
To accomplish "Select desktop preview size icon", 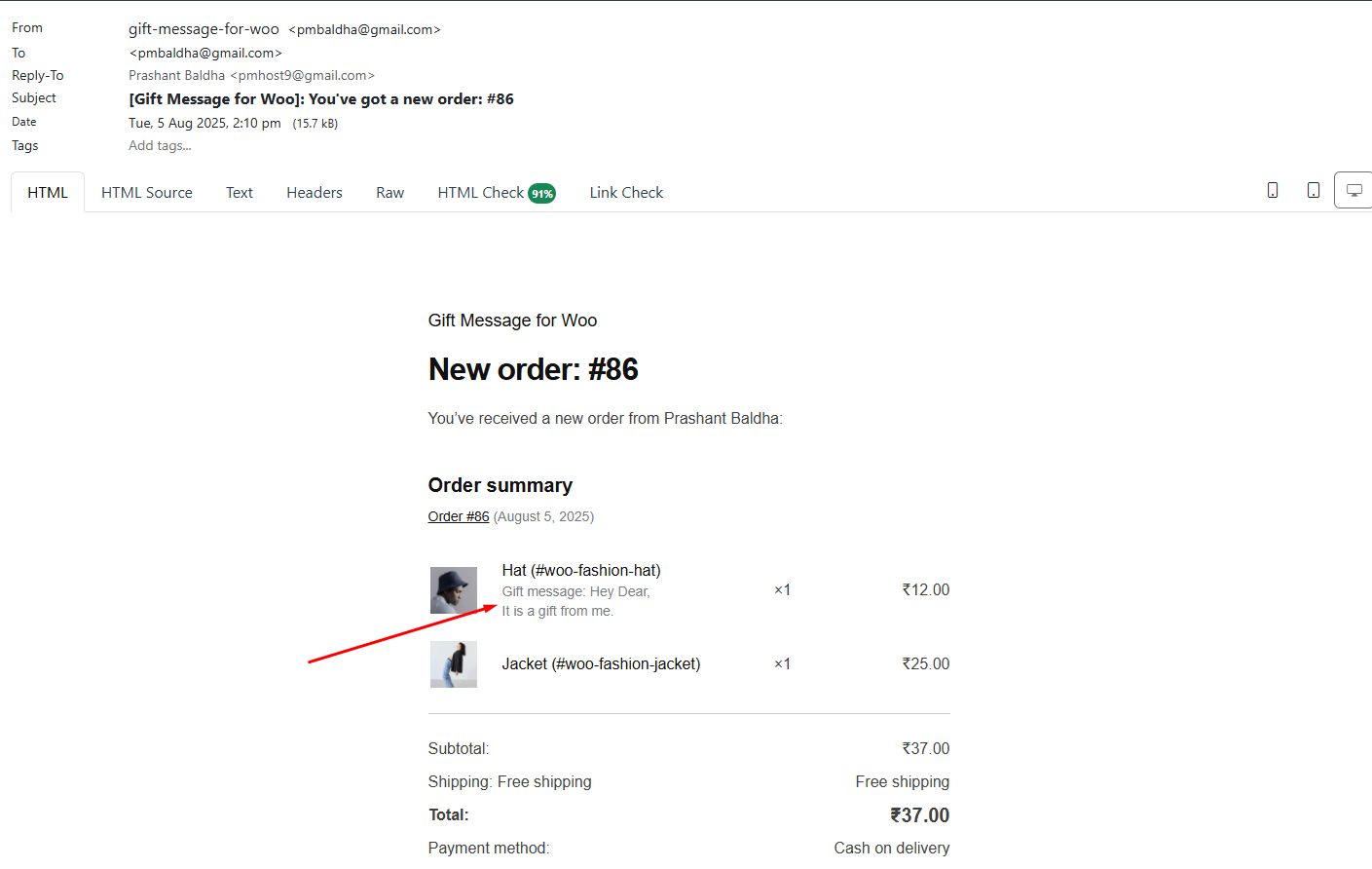I will tap(1353, 191).
